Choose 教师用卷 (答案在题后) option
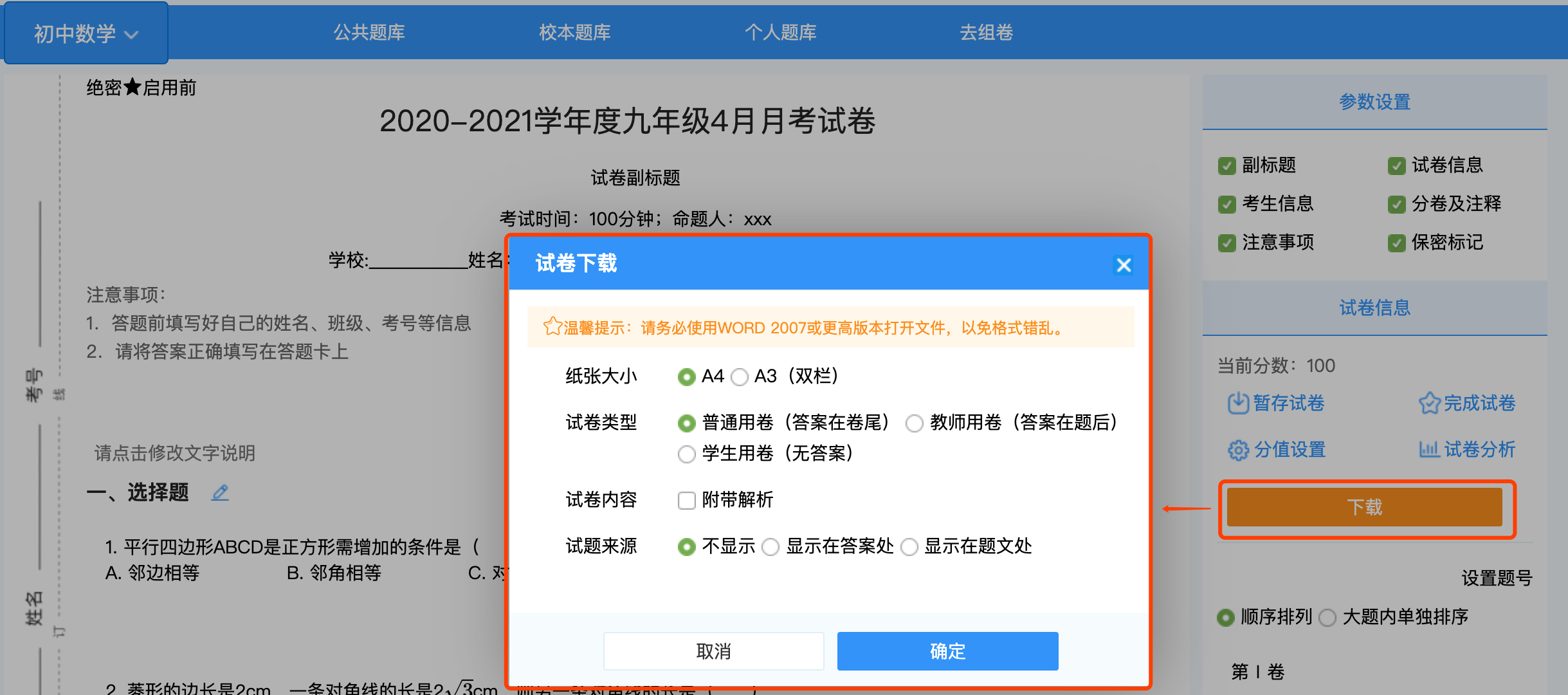This screenshot has width=1568, height=695. 914,423
